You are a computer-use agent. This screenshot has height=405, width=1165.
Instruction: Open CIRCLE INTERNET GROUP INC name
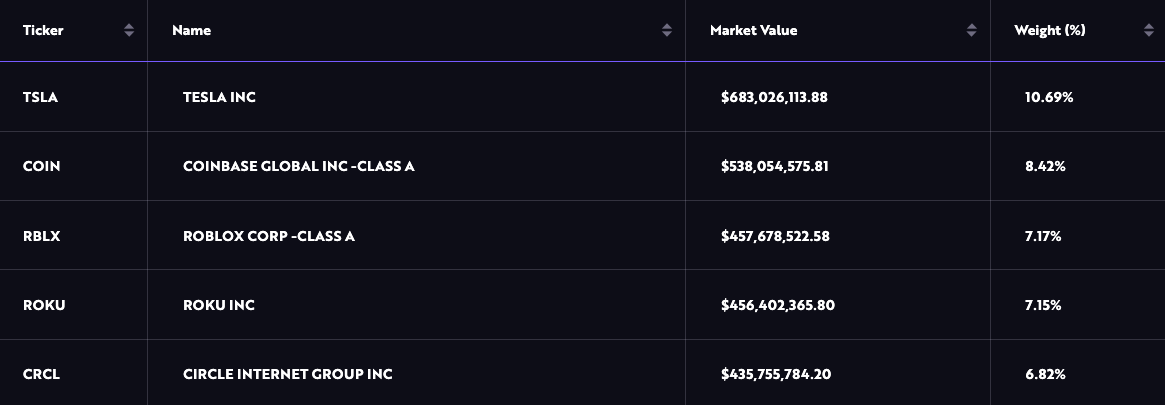287,375
